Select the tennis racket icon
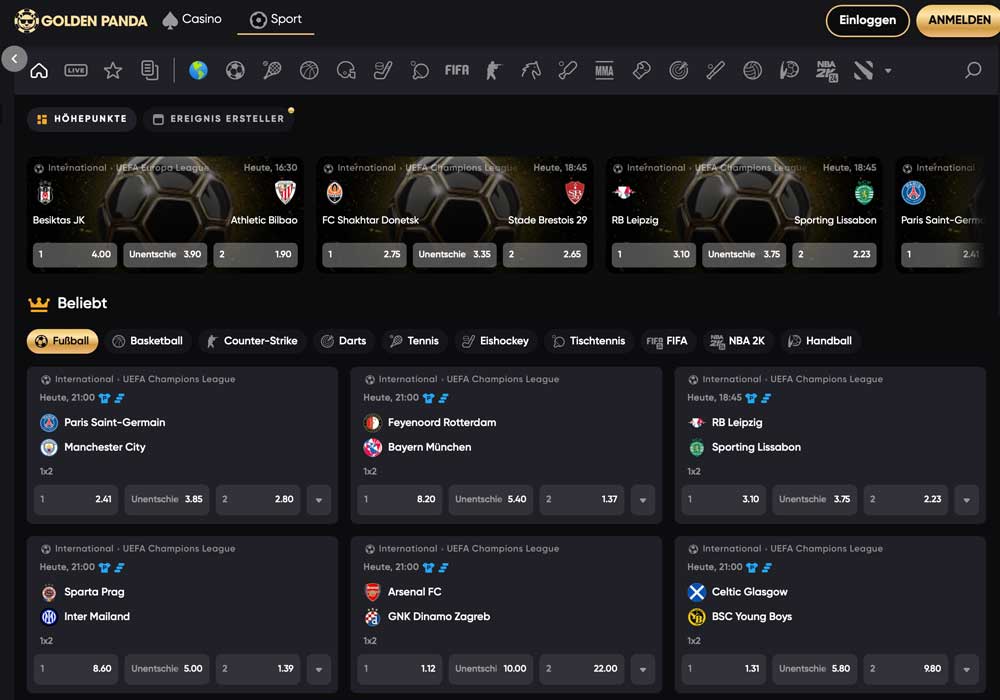This screenshot has width=1000, height=700. [272, 70]
